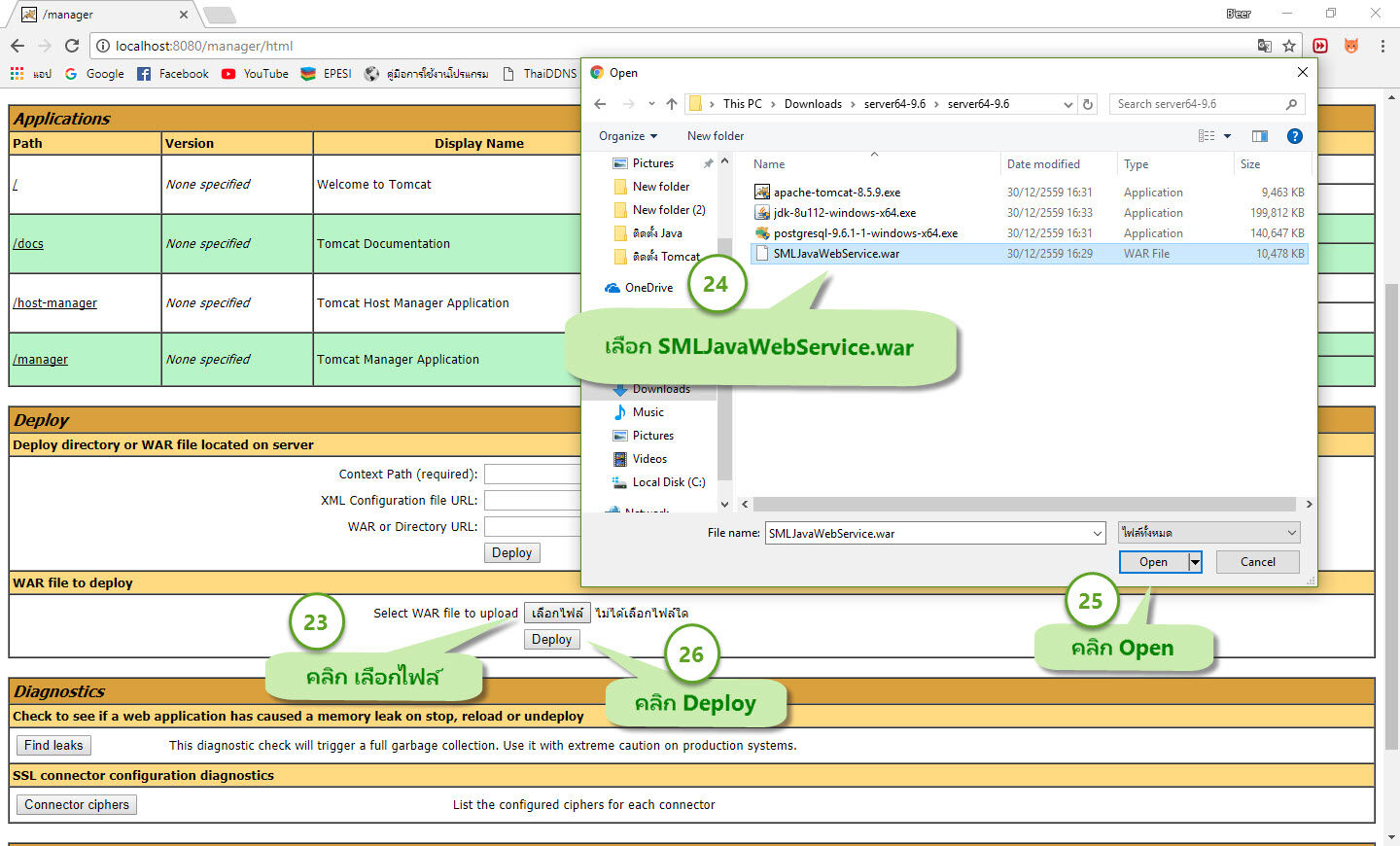
Task: Expand the File name combo box arrow
Action: click(x=1098, y=533)
